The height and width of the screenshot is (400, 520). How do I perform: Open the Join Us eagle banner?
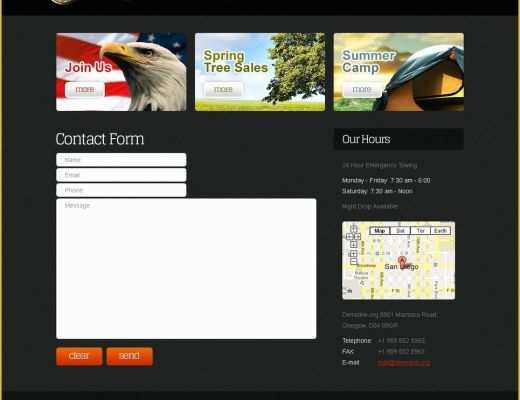(x=121, y=72)
